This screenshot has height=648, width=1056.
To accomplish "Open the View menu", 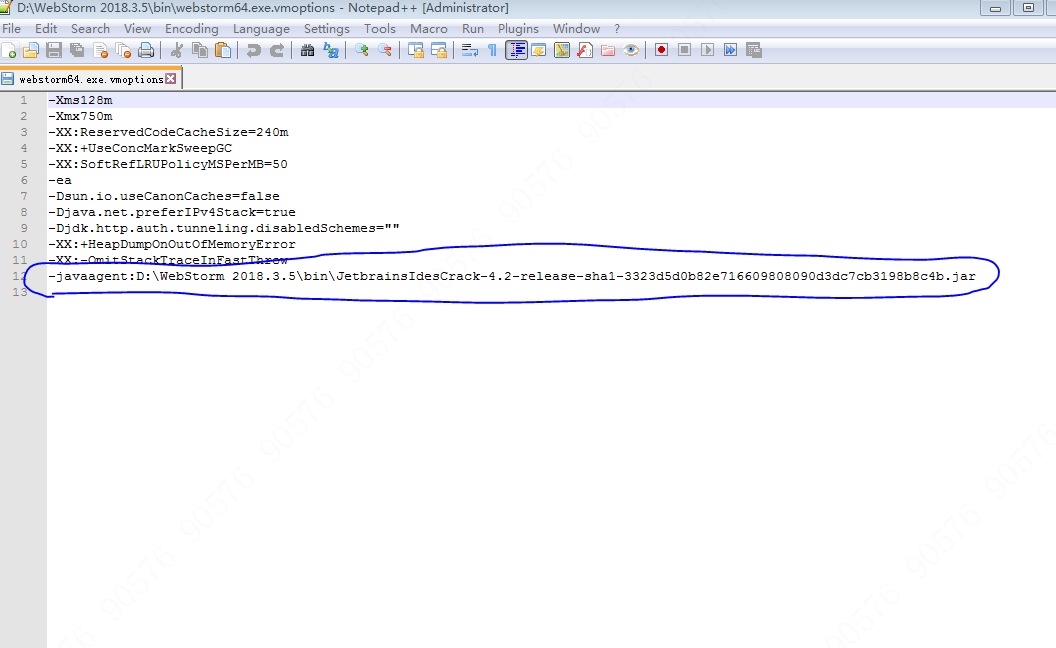I will coord(137,29).
